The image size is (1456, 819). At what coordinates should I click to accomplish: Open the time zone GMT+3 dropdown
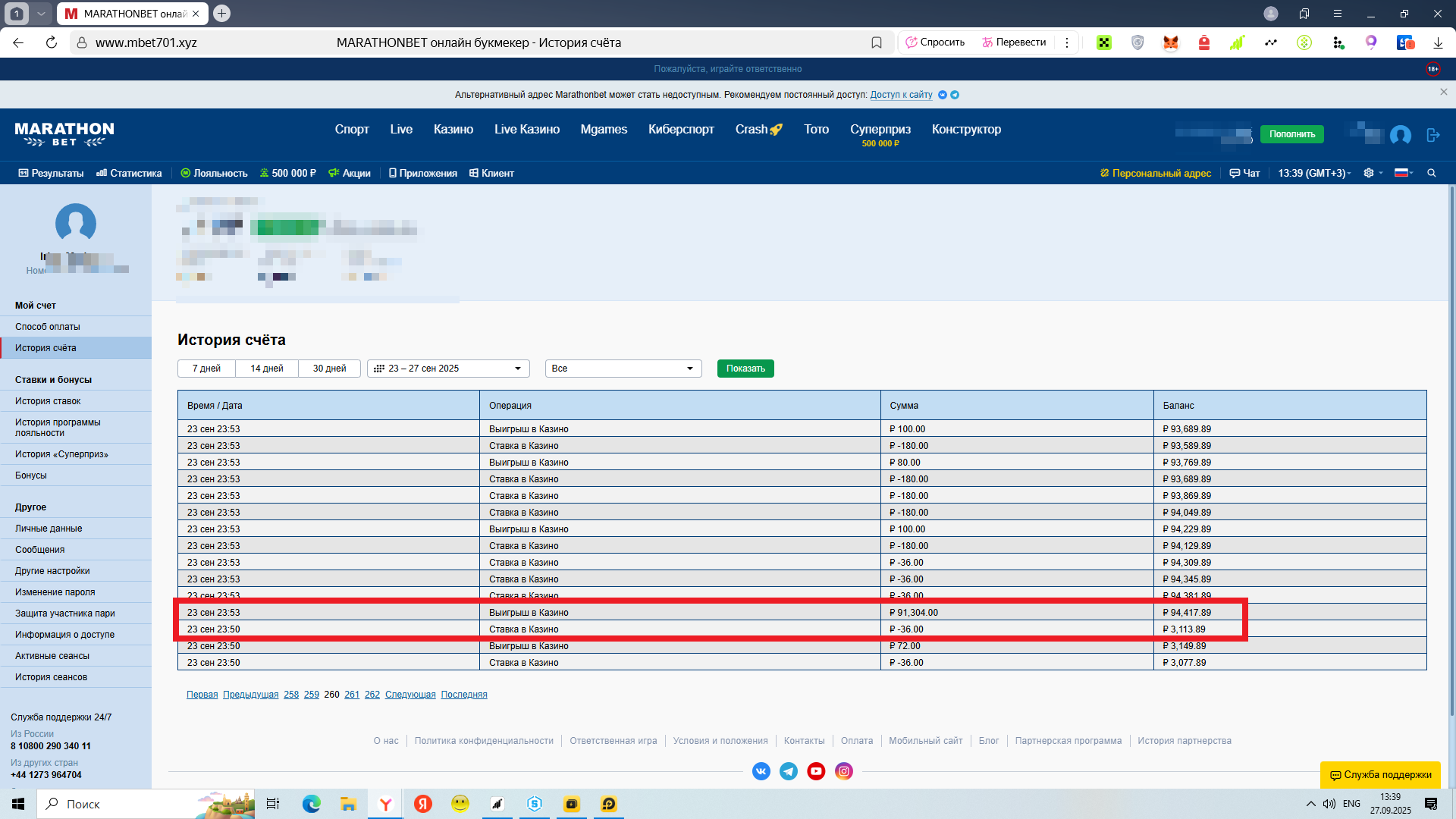coord(1314,173)
